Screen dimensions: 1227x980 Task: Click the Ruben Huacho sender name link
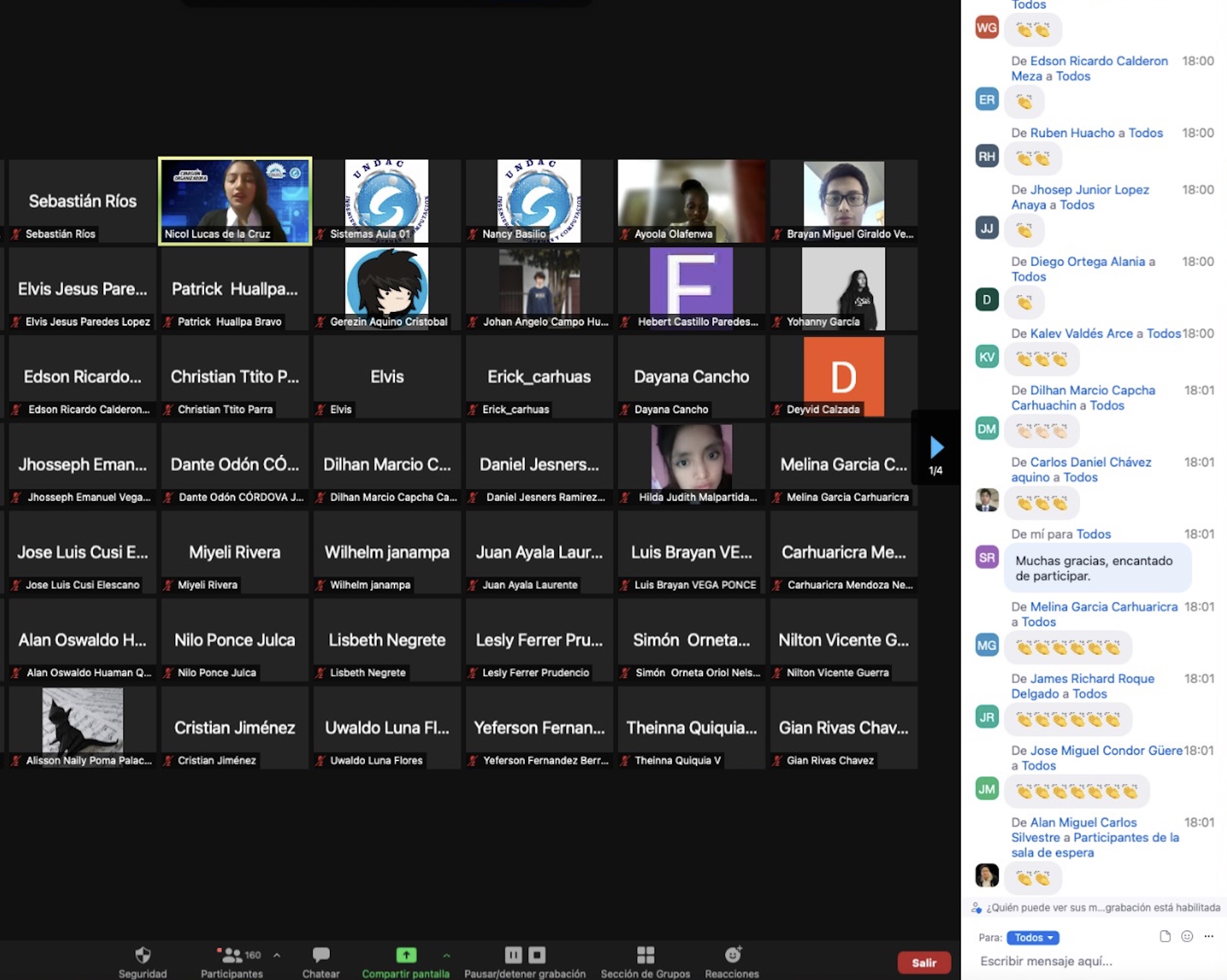click(x=1072, y=133)
